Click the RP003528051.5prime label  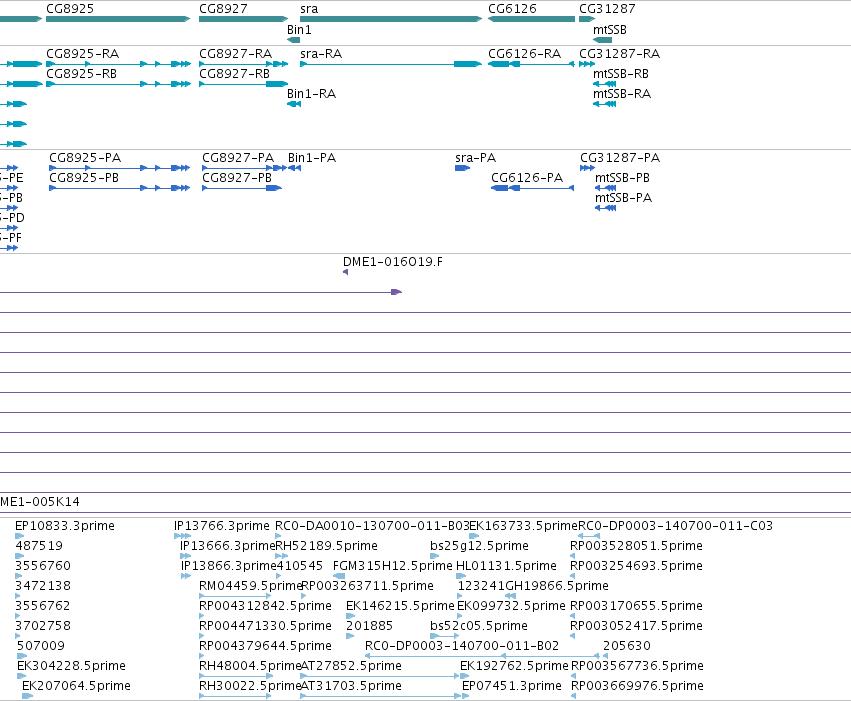tap(637, 546)
